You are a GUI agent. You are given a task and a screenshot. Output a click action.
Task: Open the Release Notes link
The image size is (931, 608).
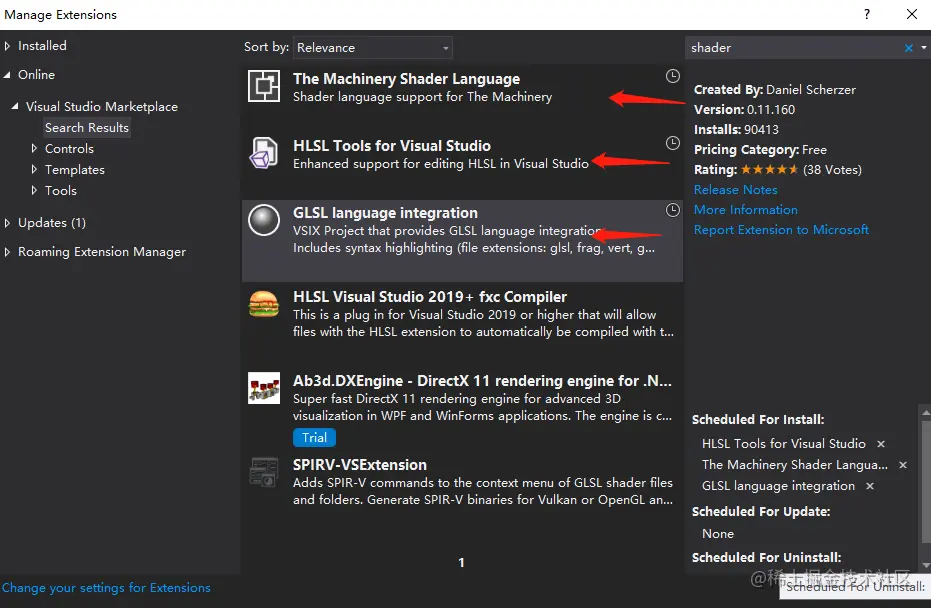[735, 189]
